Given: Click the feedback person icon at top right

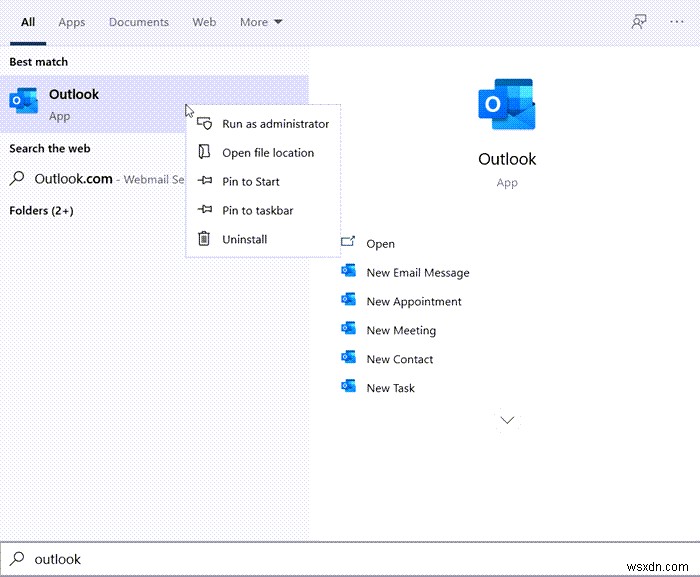Looking at the screenshot, I should pyautogui.click(x=639, y=21).
